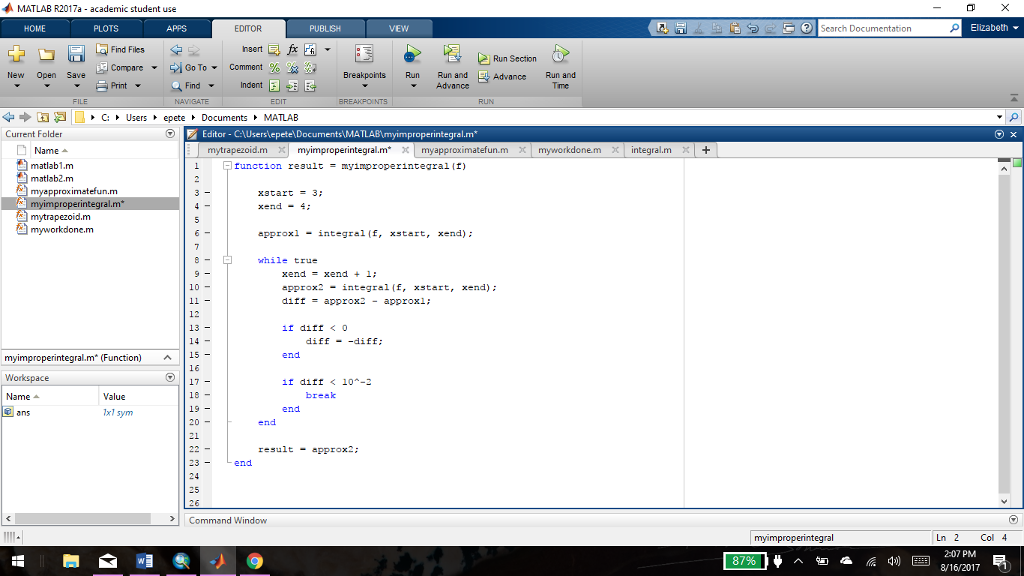The width and height of the screenshot is (1024, 576).
Task: Open the Elizabeth account dropdown
Action: (x=992, y=28)
